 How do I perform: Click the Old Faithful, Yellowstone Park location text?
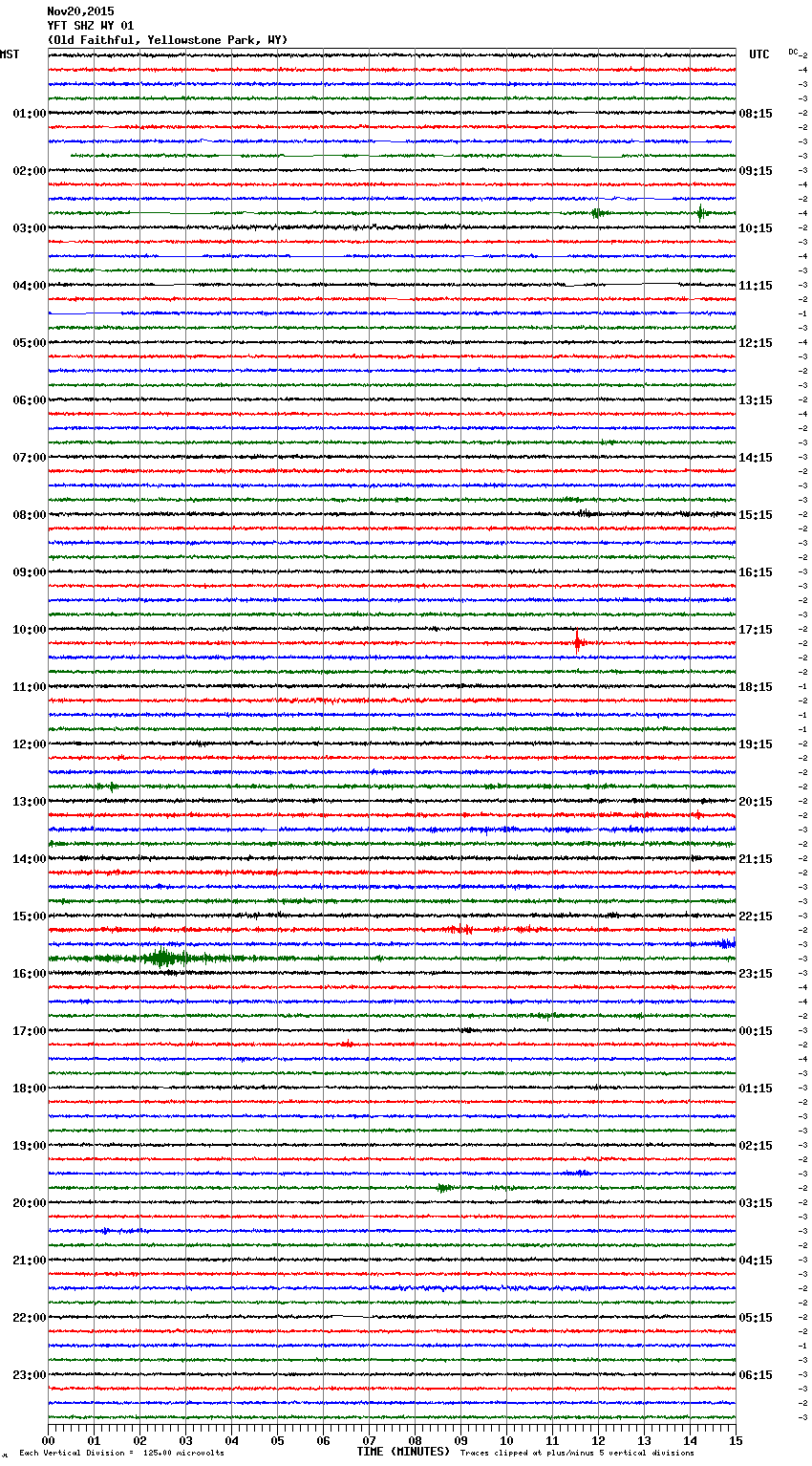pos(167,40)
